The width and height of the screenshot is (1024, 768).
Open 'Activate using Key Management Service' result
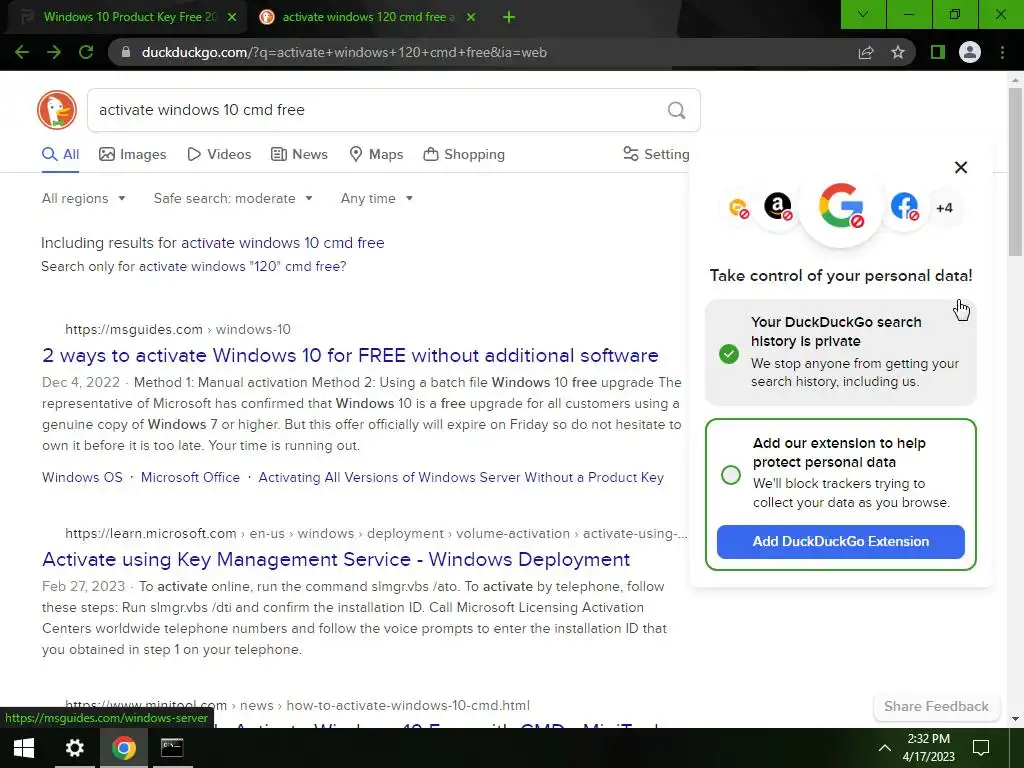pyautogui.click(x=336, y=560)
